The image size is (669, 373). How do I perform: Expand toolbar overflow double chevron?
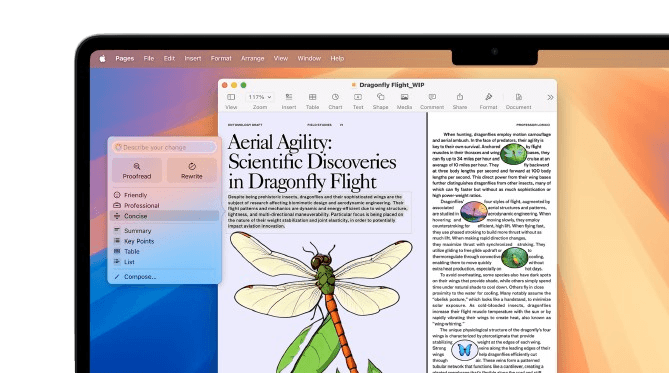pyautogui.click(x=550, y=97)
